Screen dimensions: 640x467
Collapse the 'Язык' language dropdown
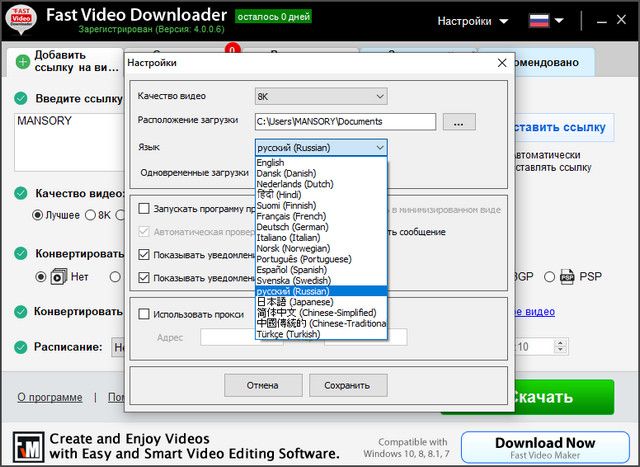tap(321, 147)
